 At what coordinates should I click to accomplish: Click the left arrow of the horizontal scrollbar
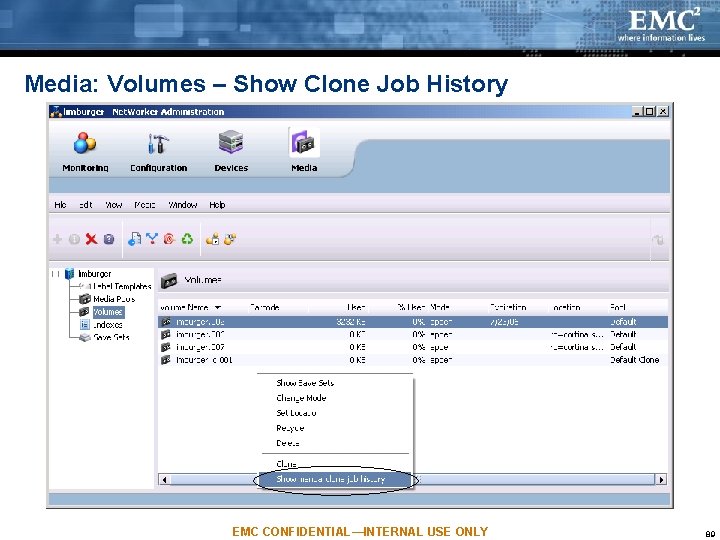tap(164, 480)
